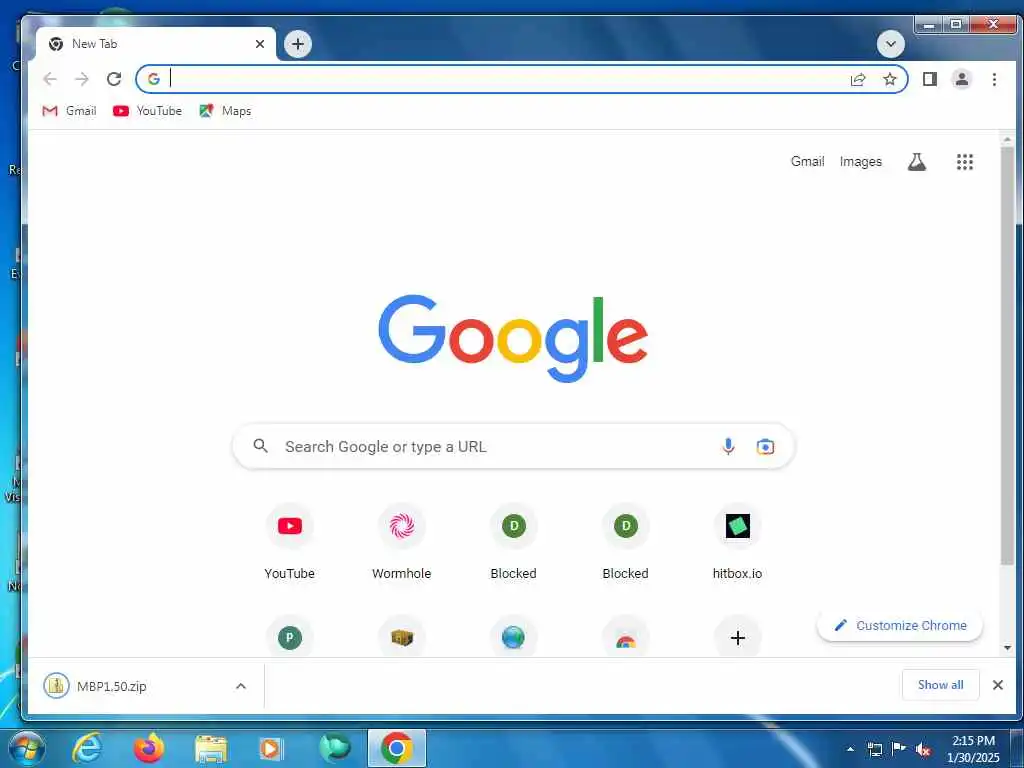Close the New Tab tab
1024x768 pixels.
(260, 44)
